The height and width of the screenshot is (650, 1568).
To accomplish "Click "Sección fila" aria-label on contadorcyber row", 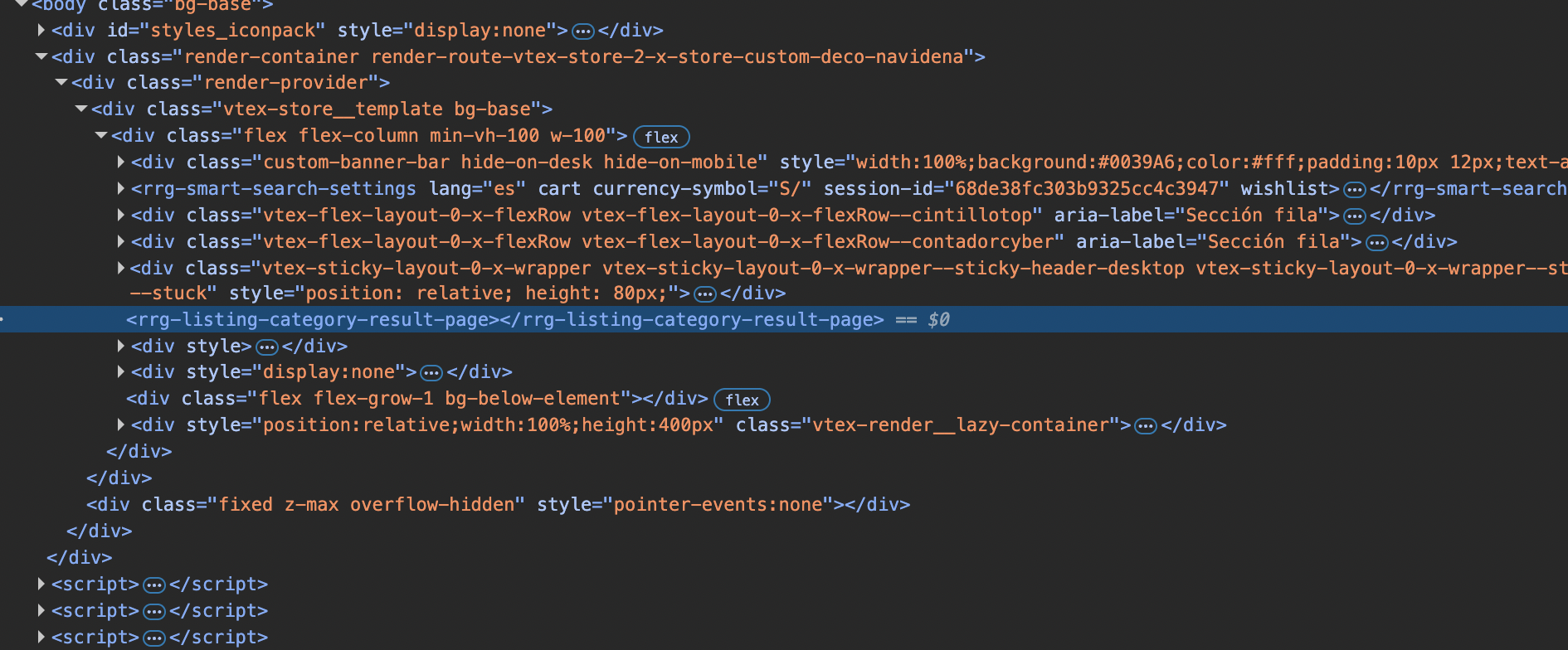I will (x=1273, y=242).
